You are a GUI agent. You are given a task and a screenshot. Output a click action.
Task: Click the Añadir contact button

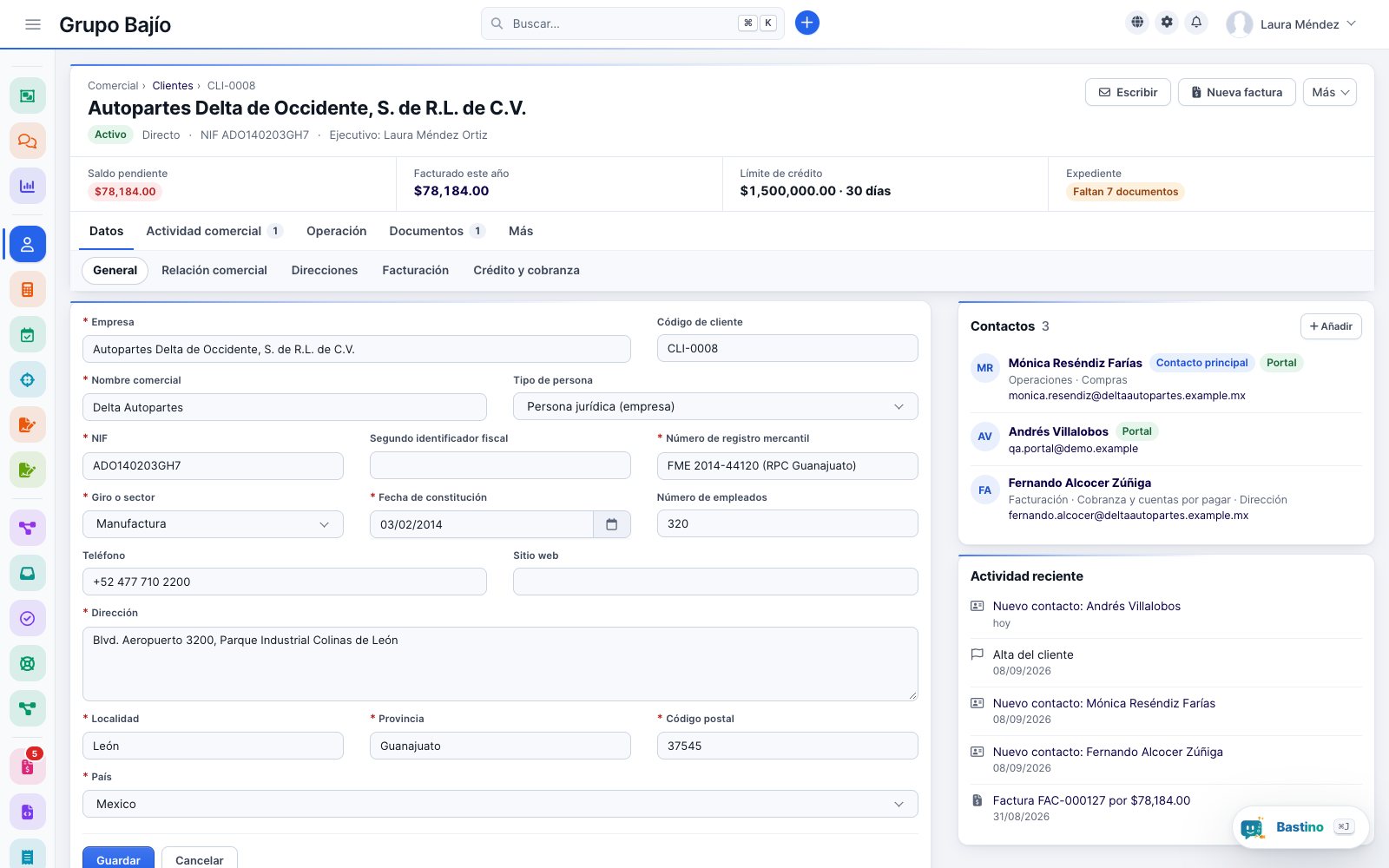pyautogui.click(x=1331, y=326)
